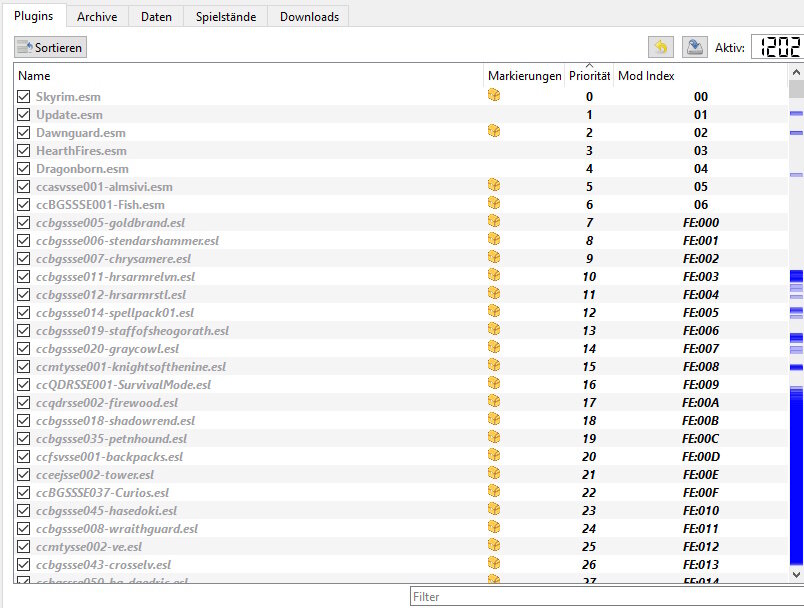Click the Sortieren button
This screenshot has height=608, width=804.
tap(50, 47)
